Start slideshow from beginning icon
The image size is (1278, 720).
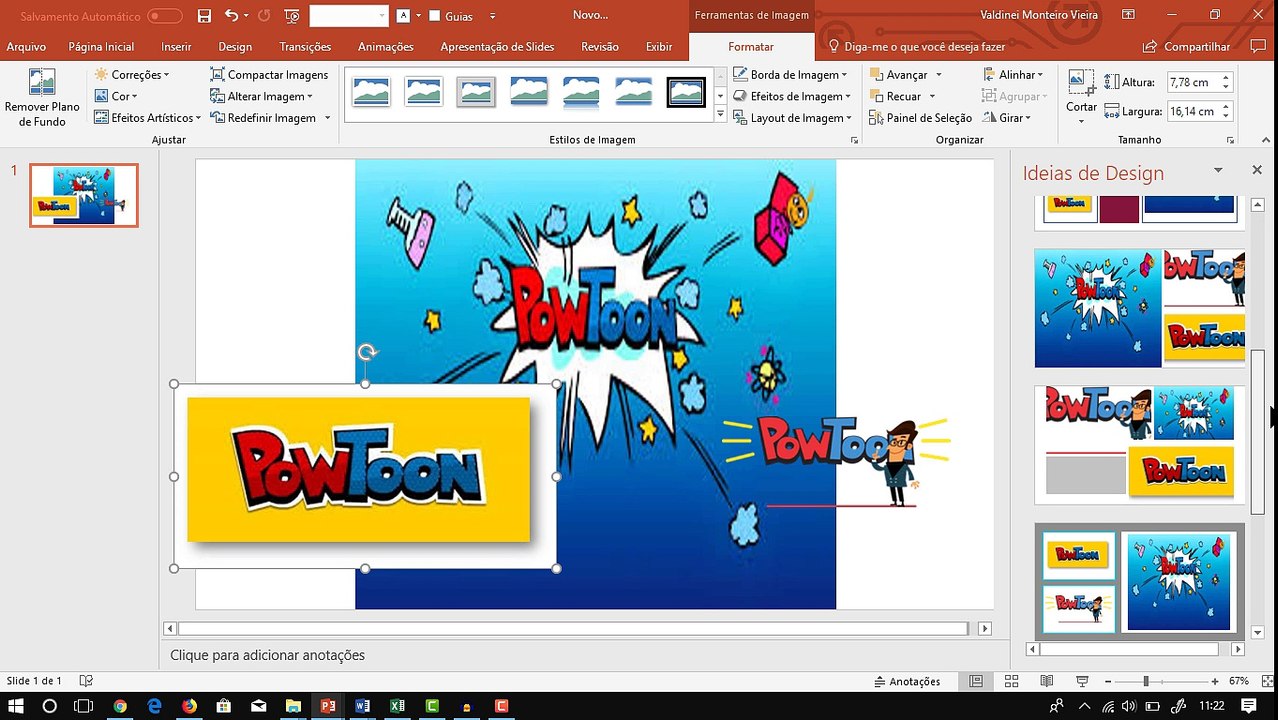pyautogui.click(x=292, y=16)
